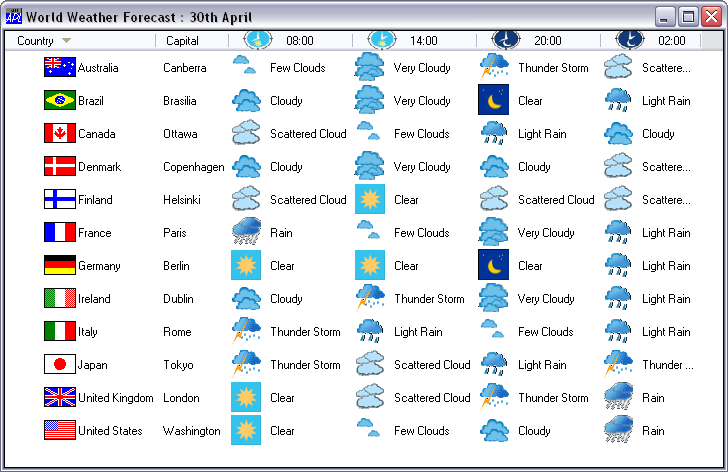Click the Capital column header
This screenshot has height=472, width=728.
click(182, 41)
